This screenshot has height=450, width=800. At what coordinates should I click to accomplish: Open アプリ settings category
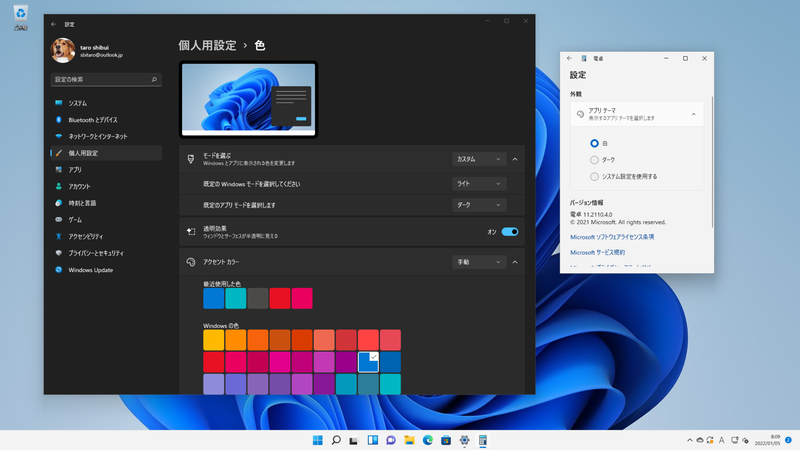pos(106,170)
